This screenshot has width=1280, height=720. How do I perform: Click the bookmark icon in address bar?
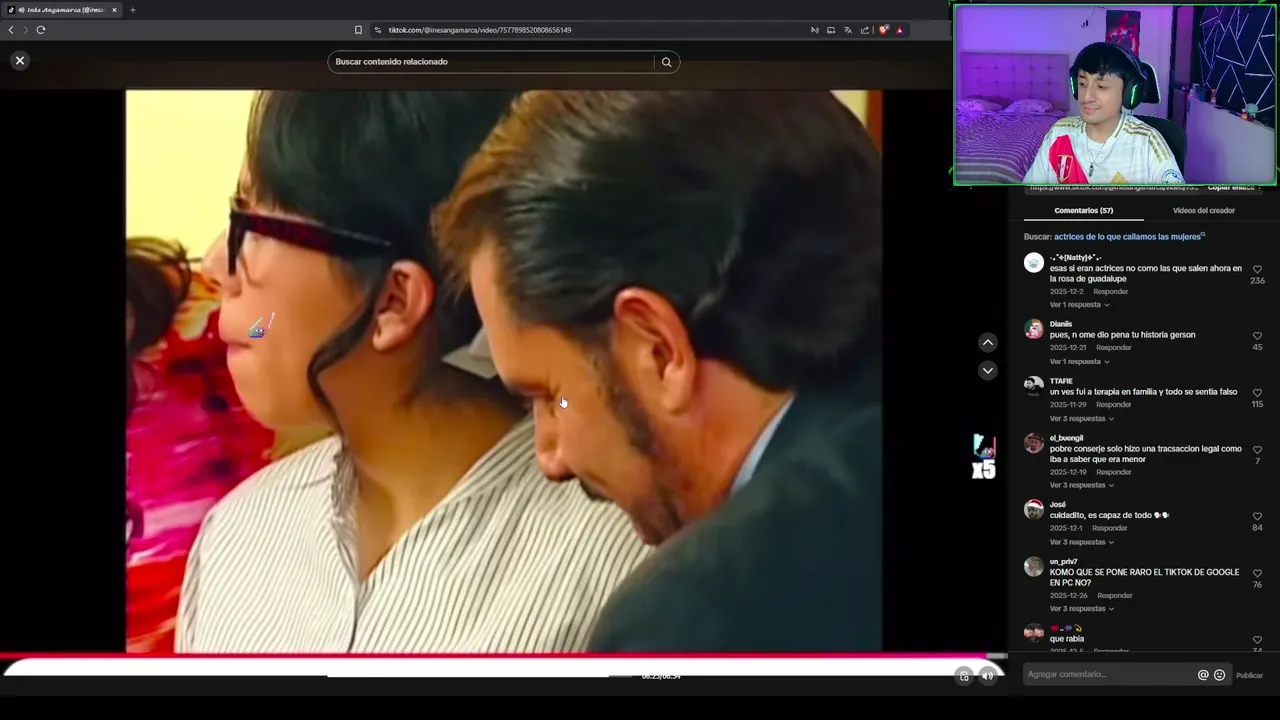pyautogui.click(x=358, y=30)
